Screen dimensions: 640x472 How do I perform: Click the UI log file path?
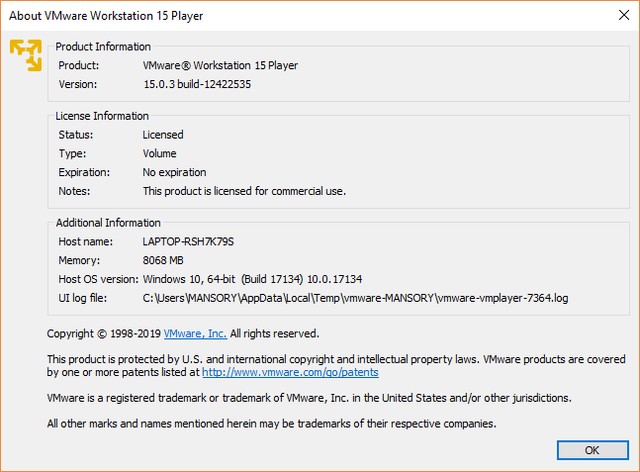(x=355, y=298)
